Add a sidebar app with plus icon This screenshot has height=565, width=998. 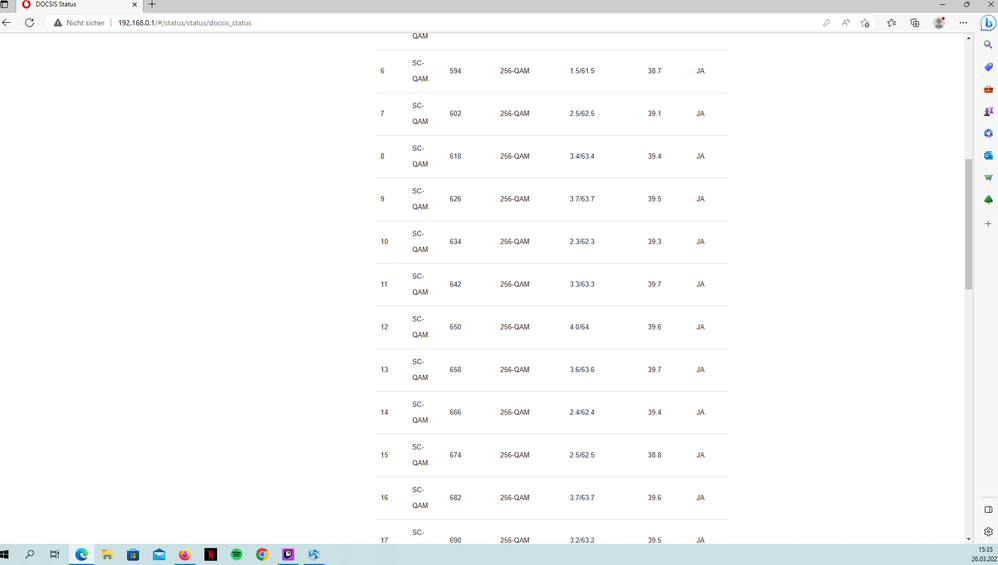click(x=988, y=224)
